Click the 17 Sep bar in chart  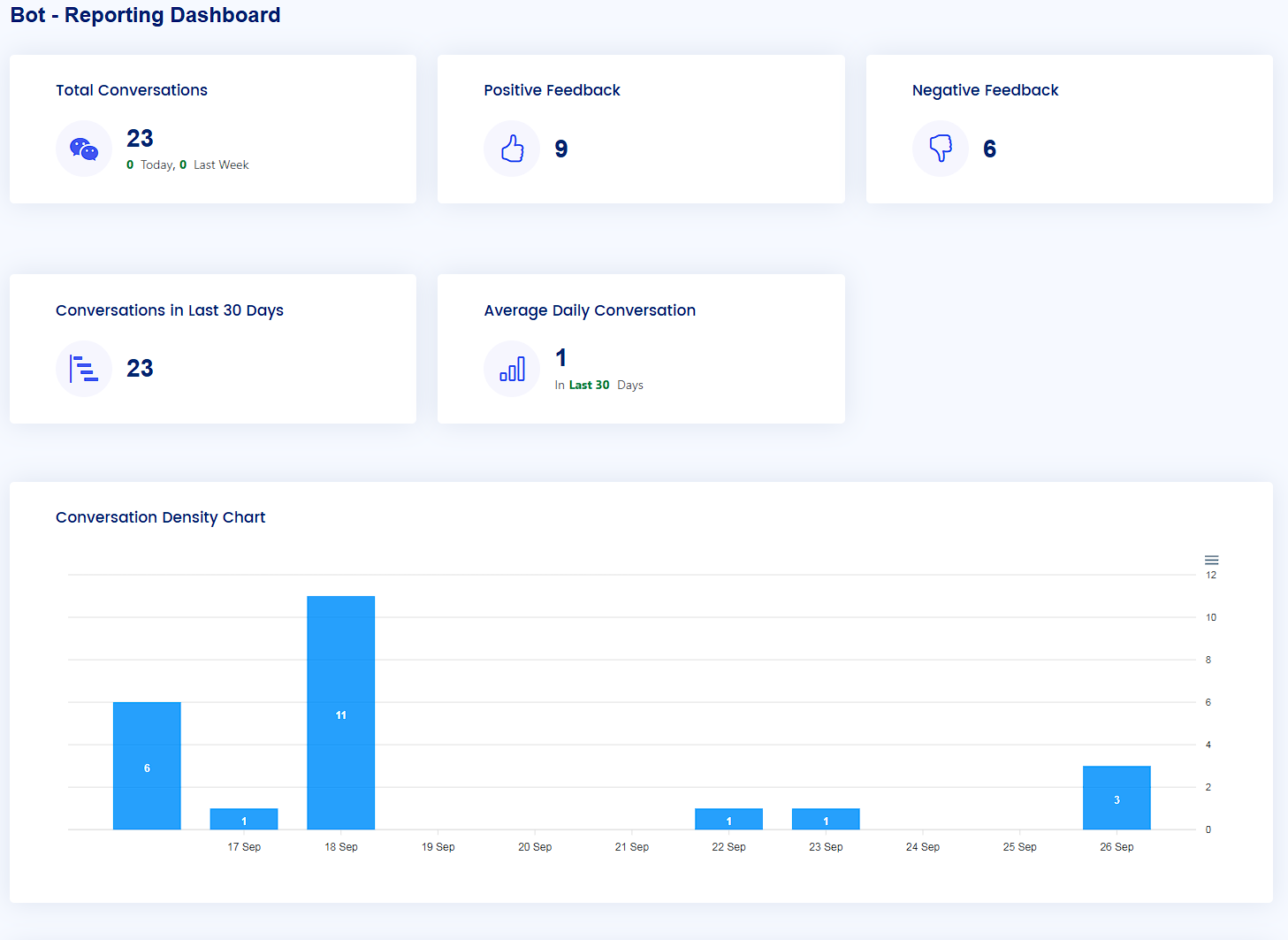(x=244, y=819)
